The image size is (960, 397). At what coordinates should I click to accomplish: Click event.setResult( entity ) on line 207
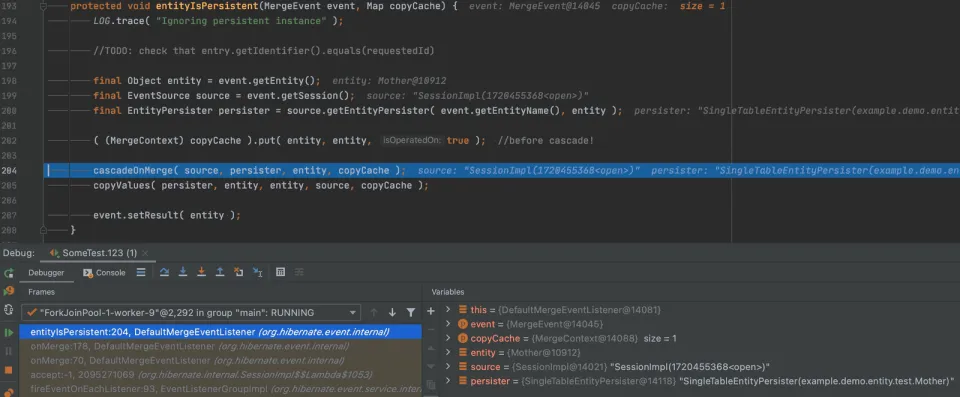tap(167, 215)
